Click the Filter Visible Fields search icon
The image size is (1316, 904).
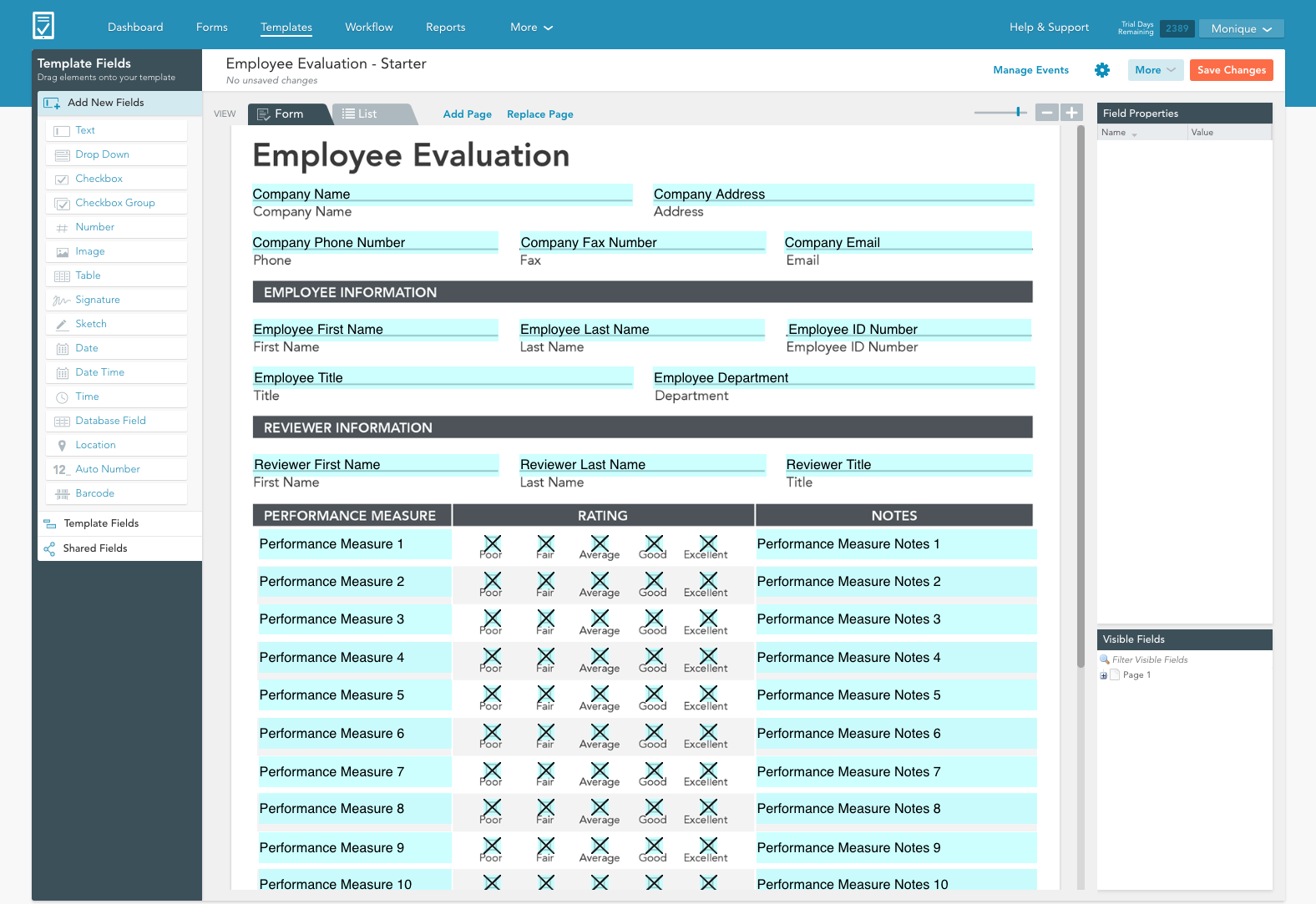pos(1105,659)
